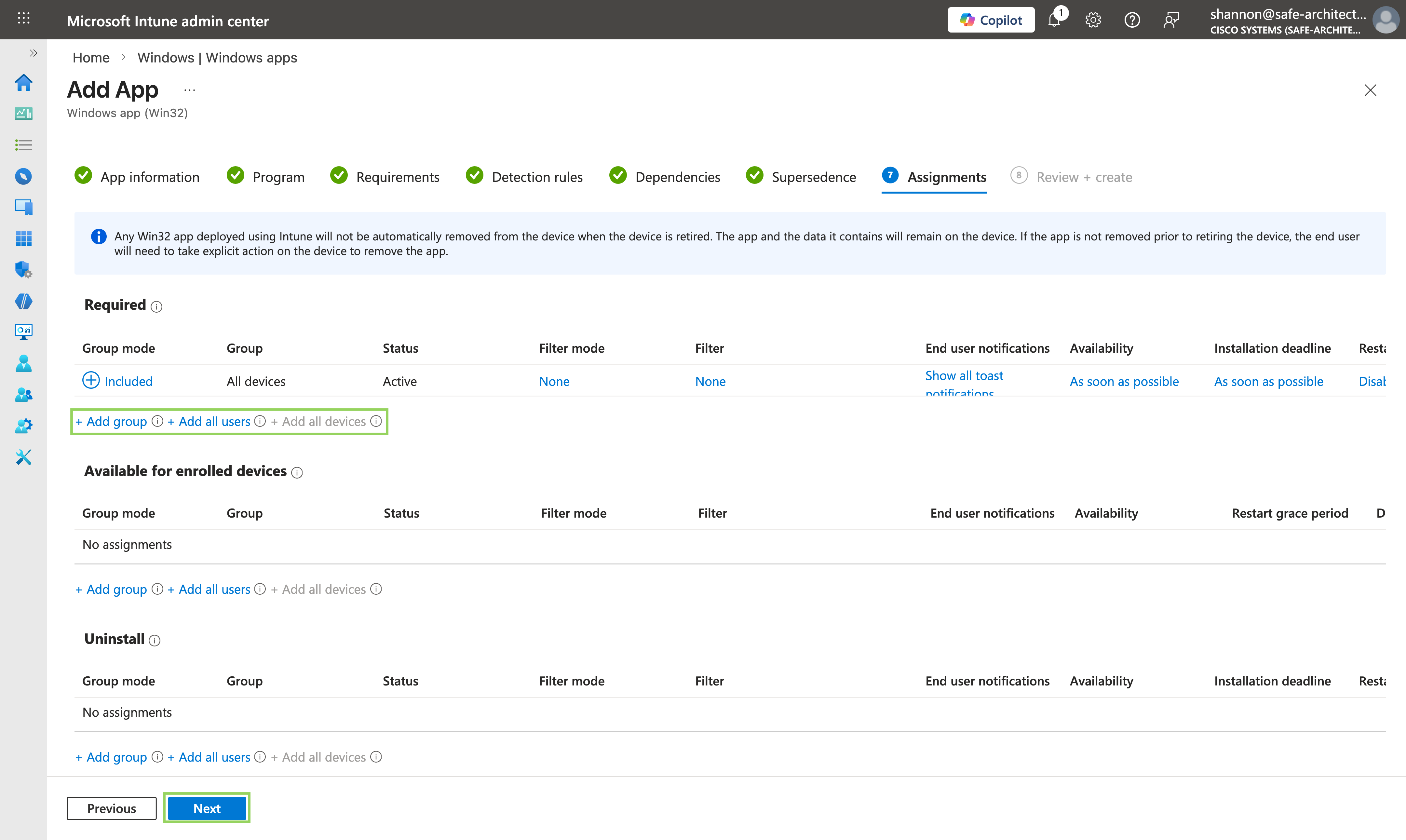
Task: Open the Explorer compass sidebar icon
Action: 23,177
